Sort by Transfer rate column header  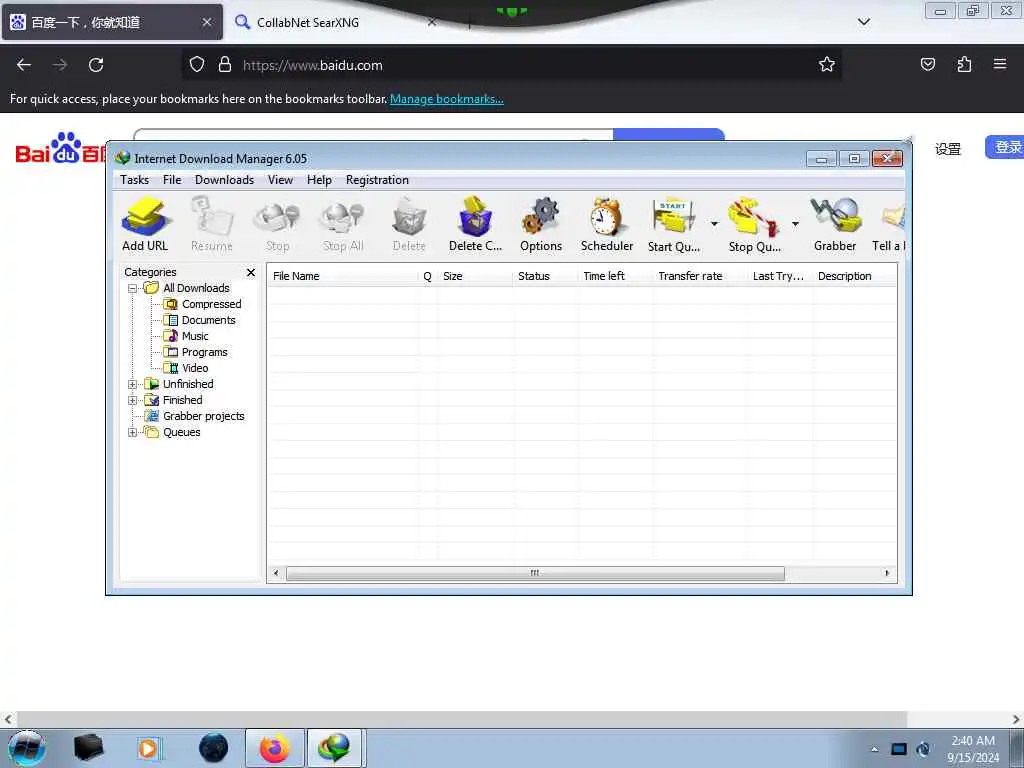click(x=700, y=276)
